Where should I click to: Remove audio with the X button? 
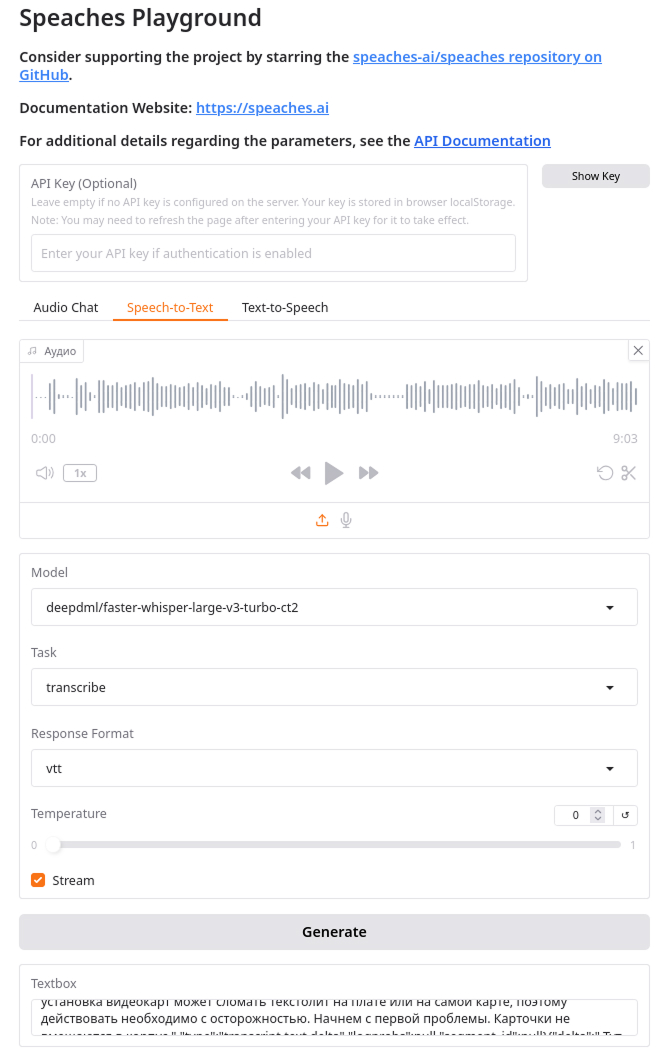click(639, 350)
